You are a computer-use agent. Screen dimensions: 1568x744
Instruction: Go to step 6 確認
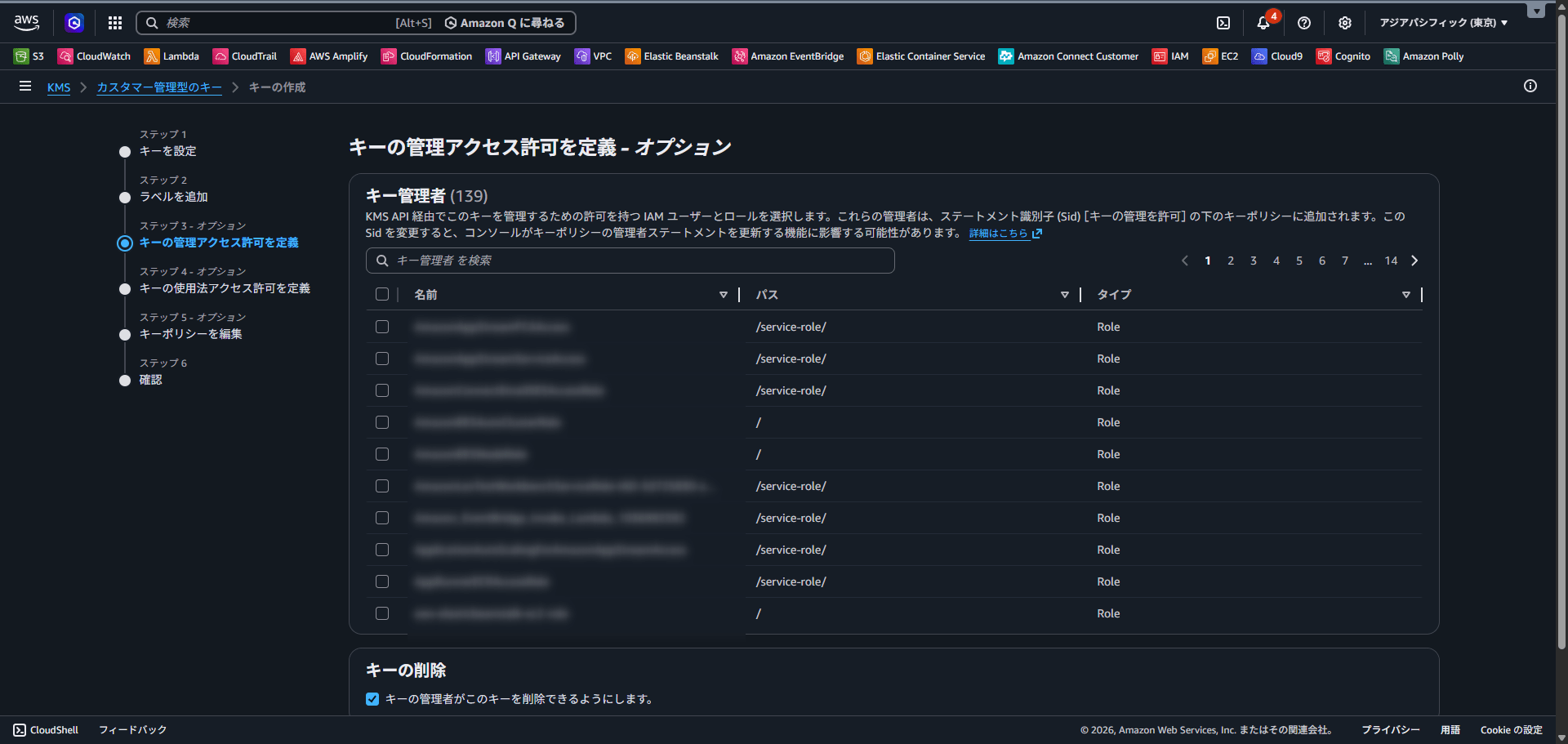pyautogui.click(x=150, y=380)
